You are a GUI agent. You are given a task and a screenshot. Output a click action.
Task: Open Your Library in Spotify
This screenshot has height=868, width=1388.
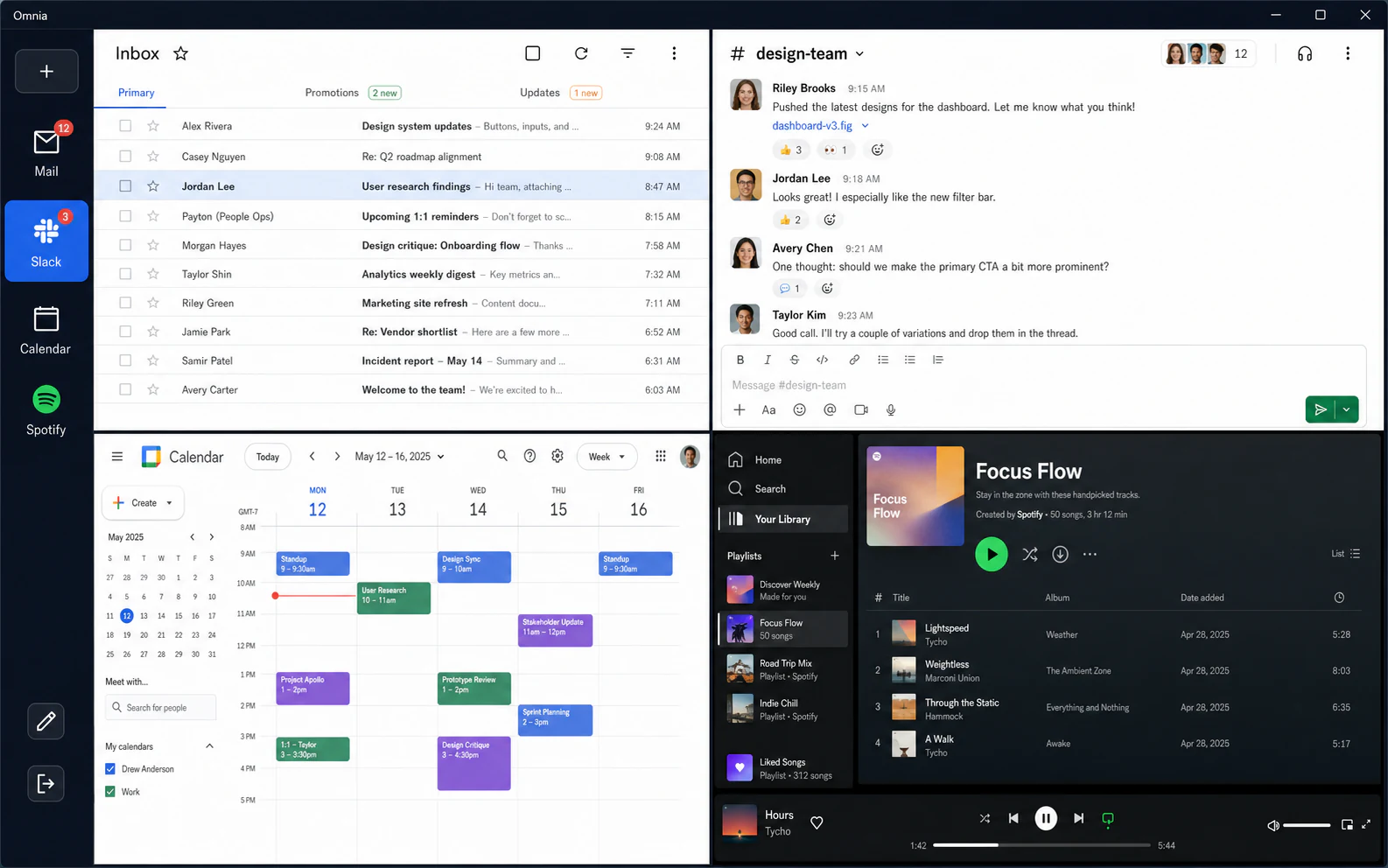[783, 519]
